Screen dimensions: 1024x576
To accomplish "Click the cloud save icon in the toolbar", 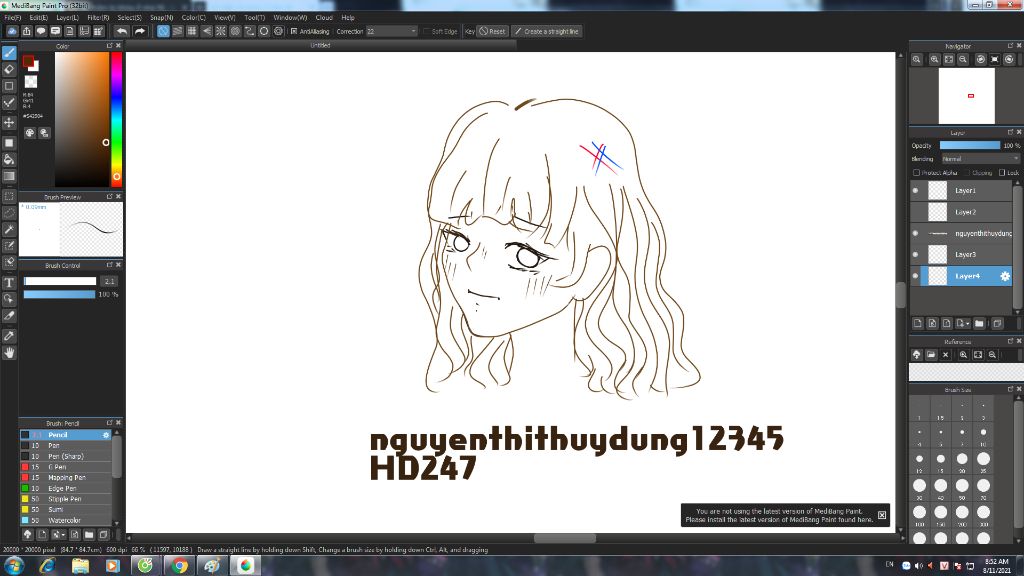I will (x=12, y=31).
